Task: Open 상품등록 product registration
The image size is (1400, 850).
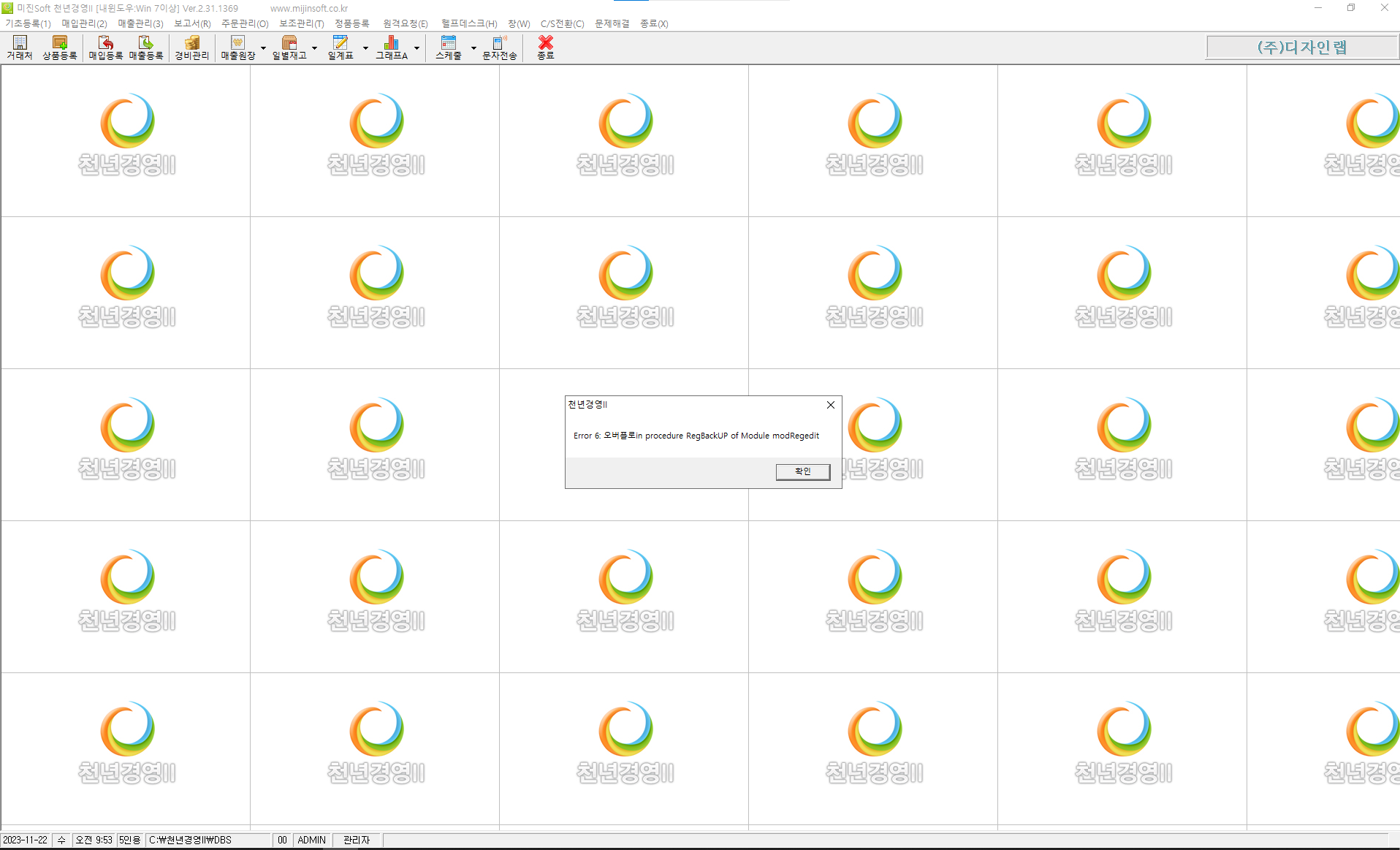Action: click(x=60, y=48)
